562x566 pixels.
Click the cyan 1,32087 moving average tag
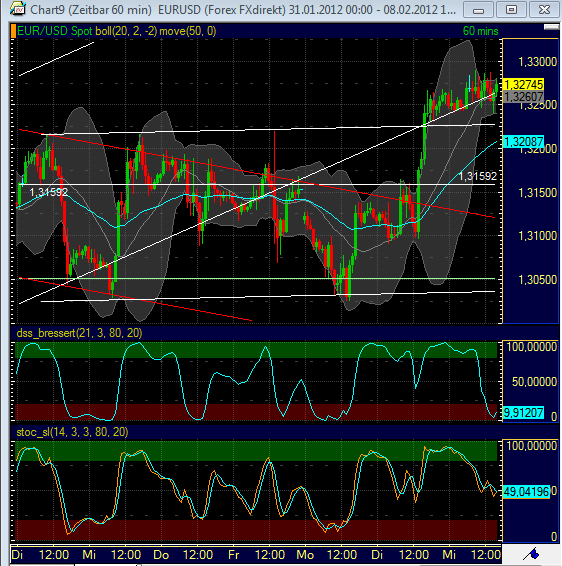[x=523, y=142]
